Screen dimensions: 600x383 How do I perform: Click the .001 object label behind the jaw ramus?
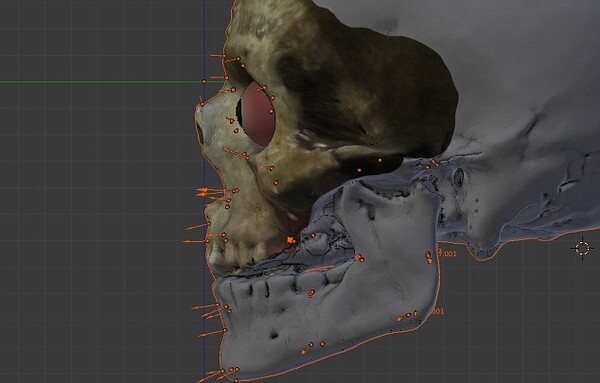point(447,253)
